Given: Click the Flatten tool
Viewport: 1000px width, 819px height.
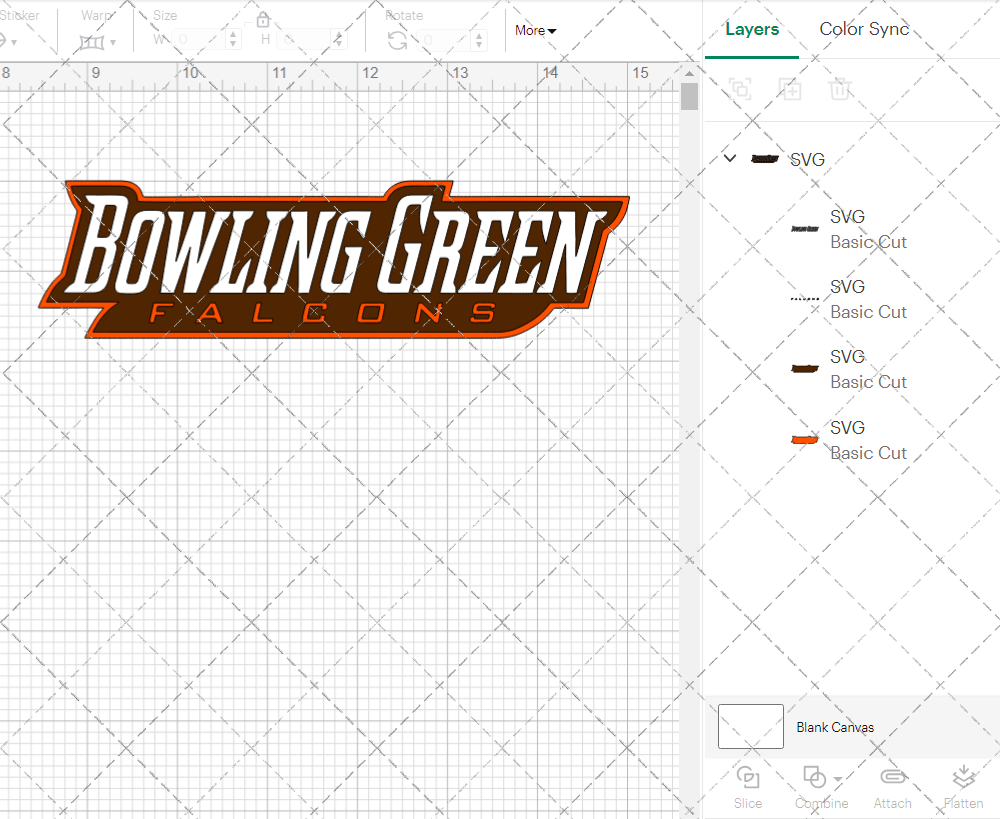Looking at the screenshot, I should (963, 787).
